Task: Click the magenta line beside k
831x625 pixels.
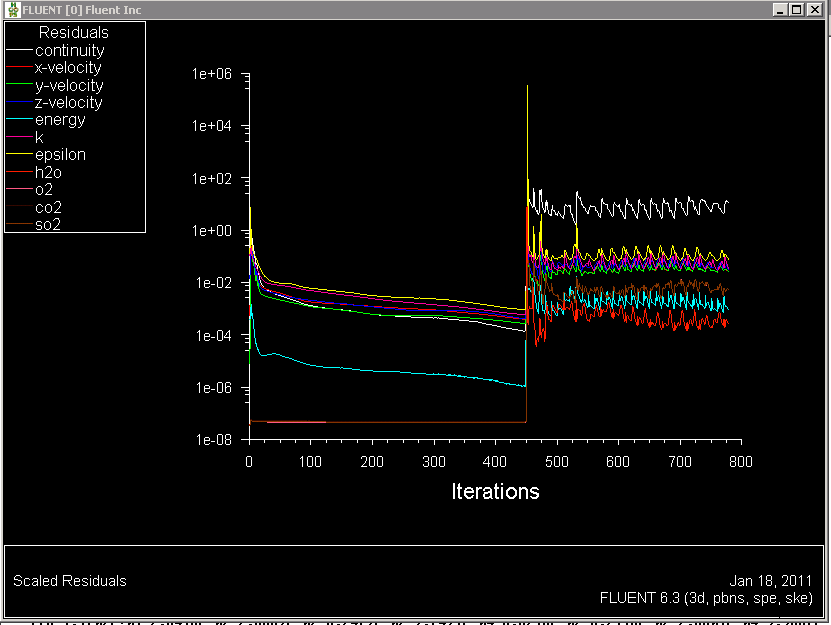Action: [x=20, y=137]
